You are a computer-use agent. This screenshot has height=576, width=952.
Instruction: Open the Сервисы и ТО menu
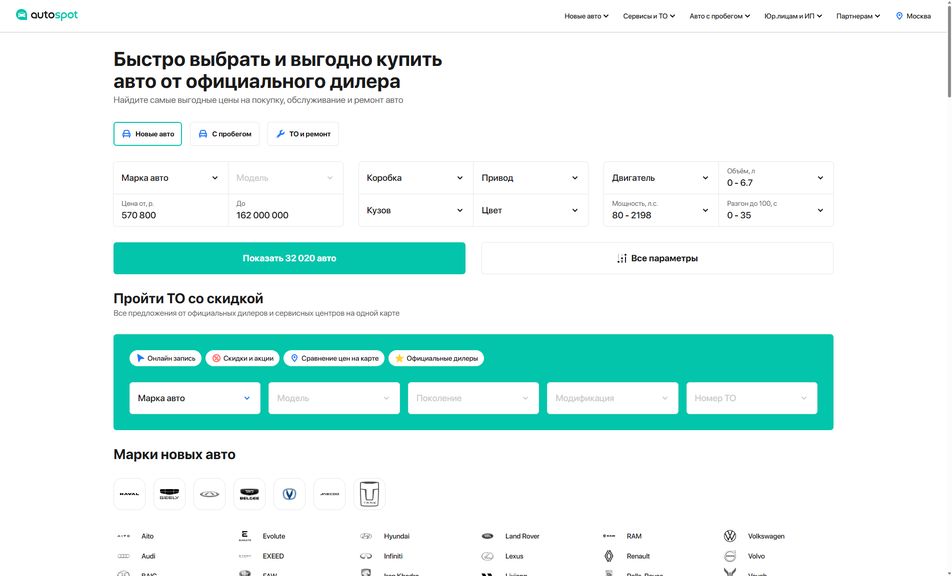649,16
